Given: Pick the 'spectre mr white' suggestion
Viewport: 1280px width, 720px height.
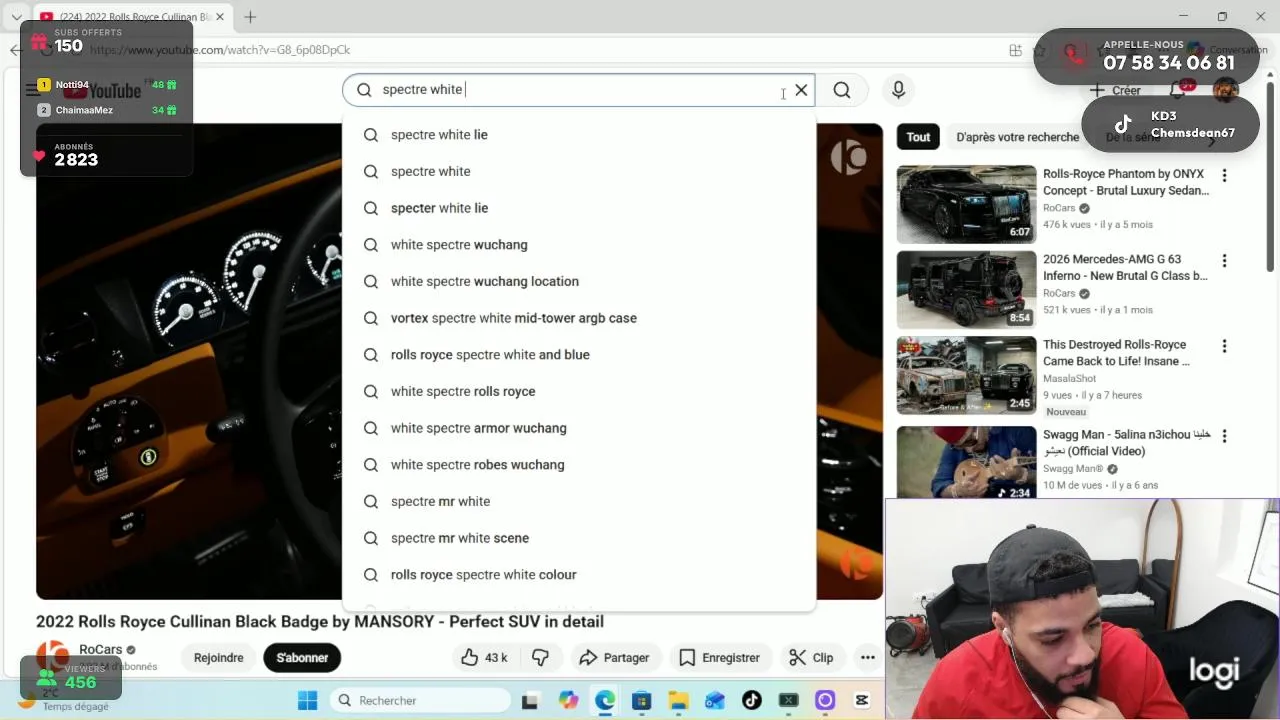Looking at the screenshot, I should coord(579,501).
